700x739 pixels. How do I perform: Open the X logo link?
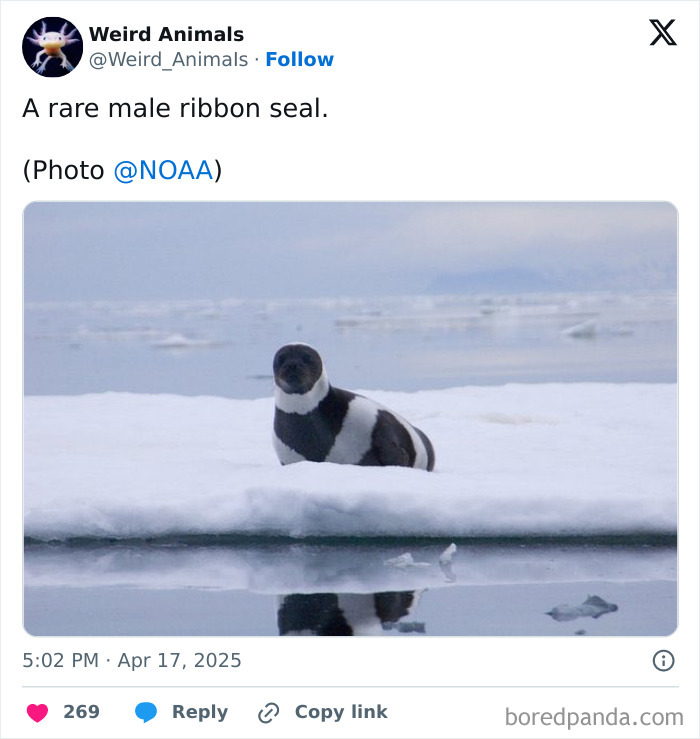(663, 33)
